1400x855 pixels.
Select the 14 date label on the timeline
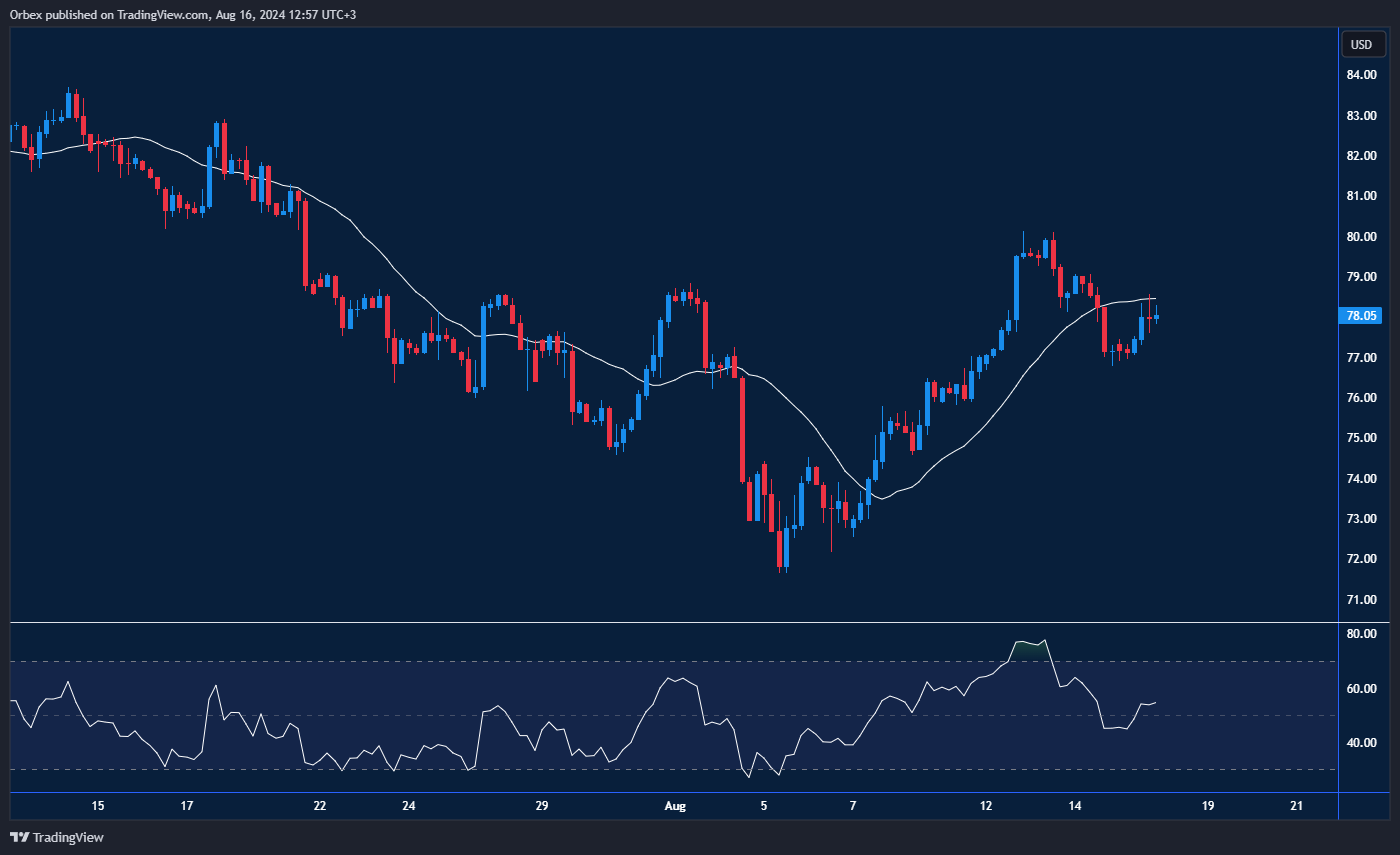click(1075, 806)
